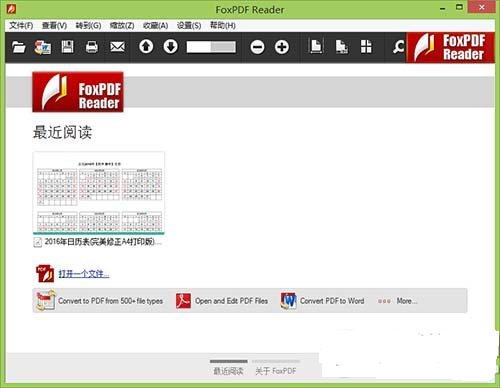Select continuous page view icon
The width and height of the screenshot is (500, 388).
(x=342, y=47)
